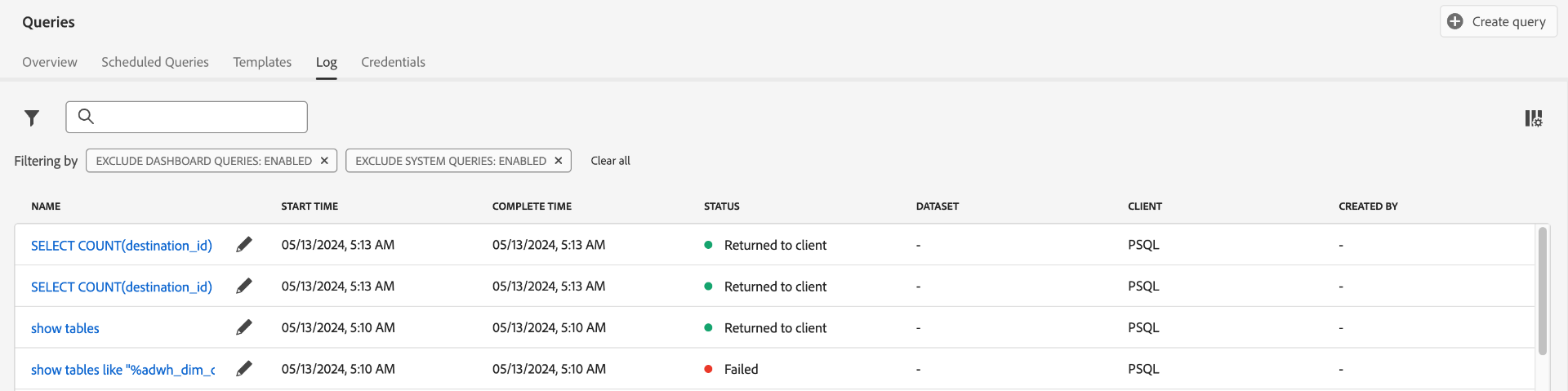
Task: Go to the Templates tab
Action: (x=262, y=62)
